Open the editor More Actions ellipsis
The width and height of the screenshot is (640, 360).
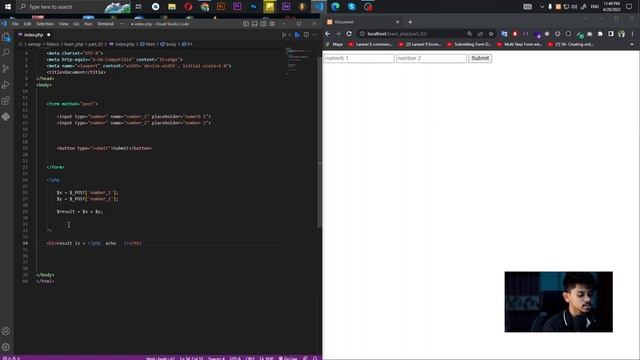315,35
